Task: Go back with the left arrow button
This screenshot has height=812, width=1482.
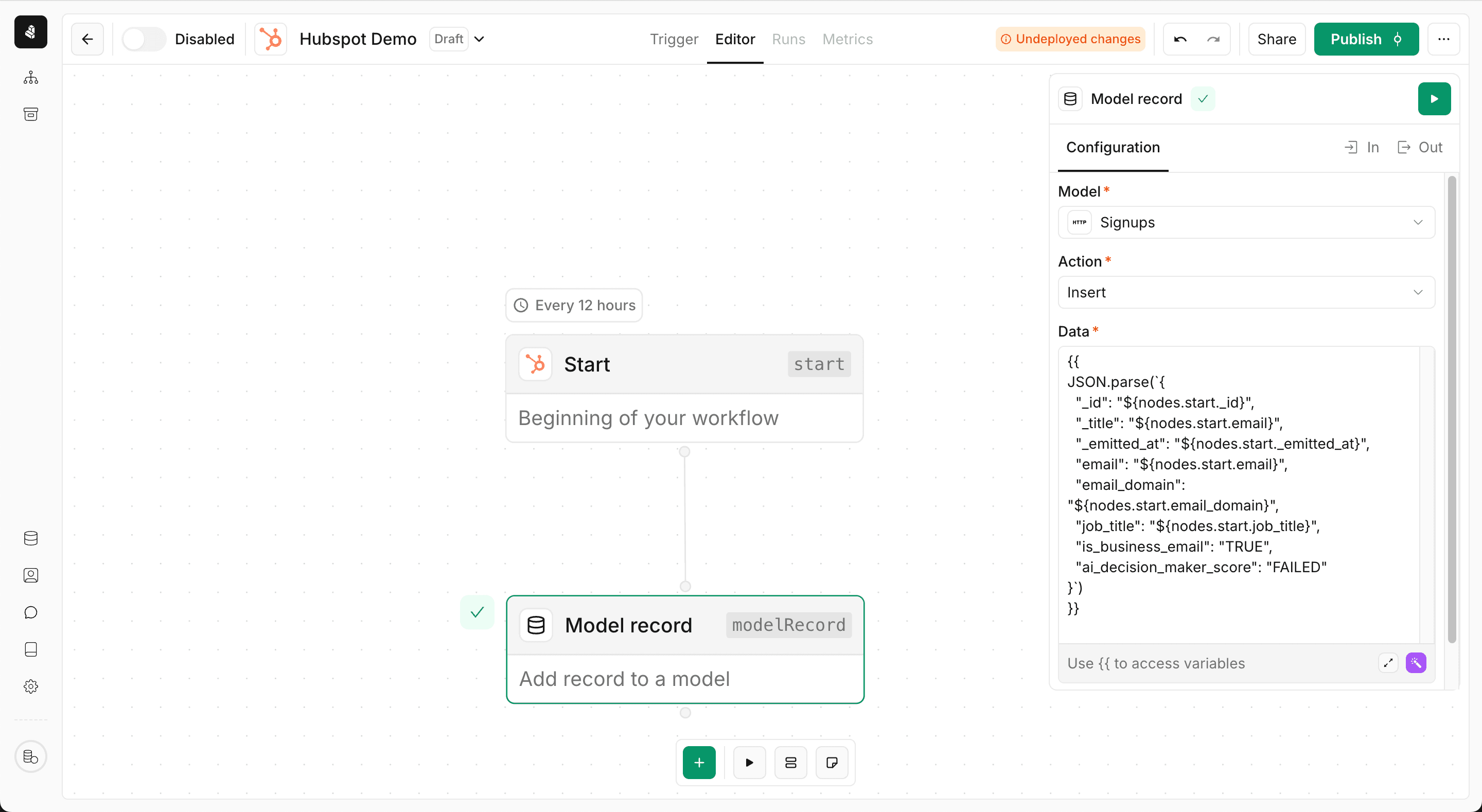Action: tap(87, 39)
